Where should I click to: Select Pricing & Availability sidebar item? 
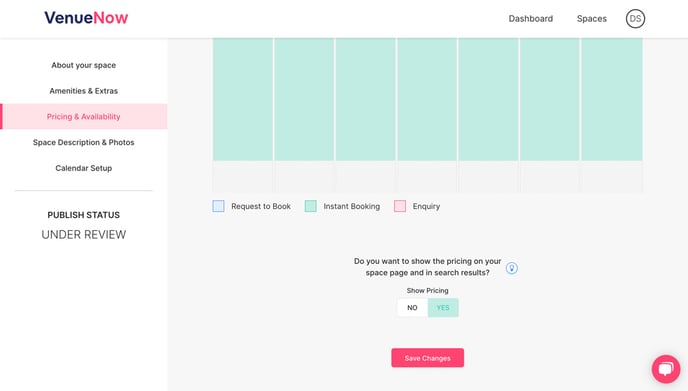click(x=83, y=116)
